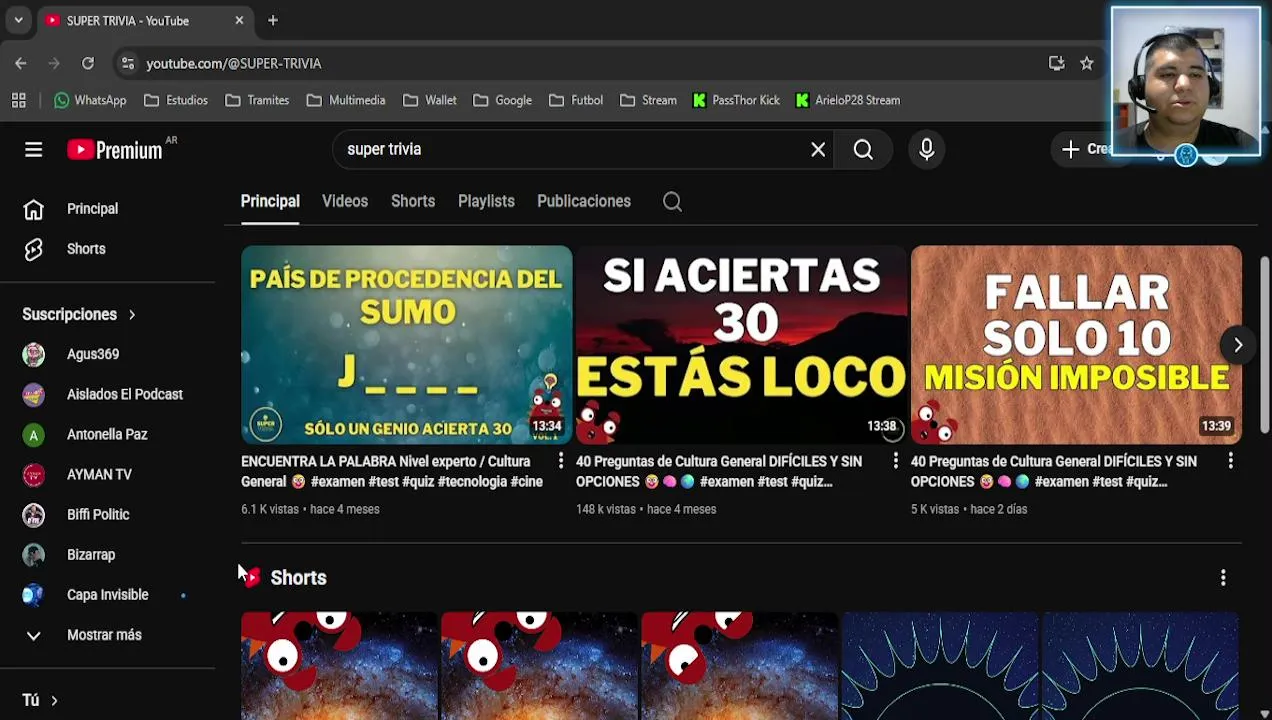Click the magnifier search button
1272x720 pixels.
tap(863, 149)
